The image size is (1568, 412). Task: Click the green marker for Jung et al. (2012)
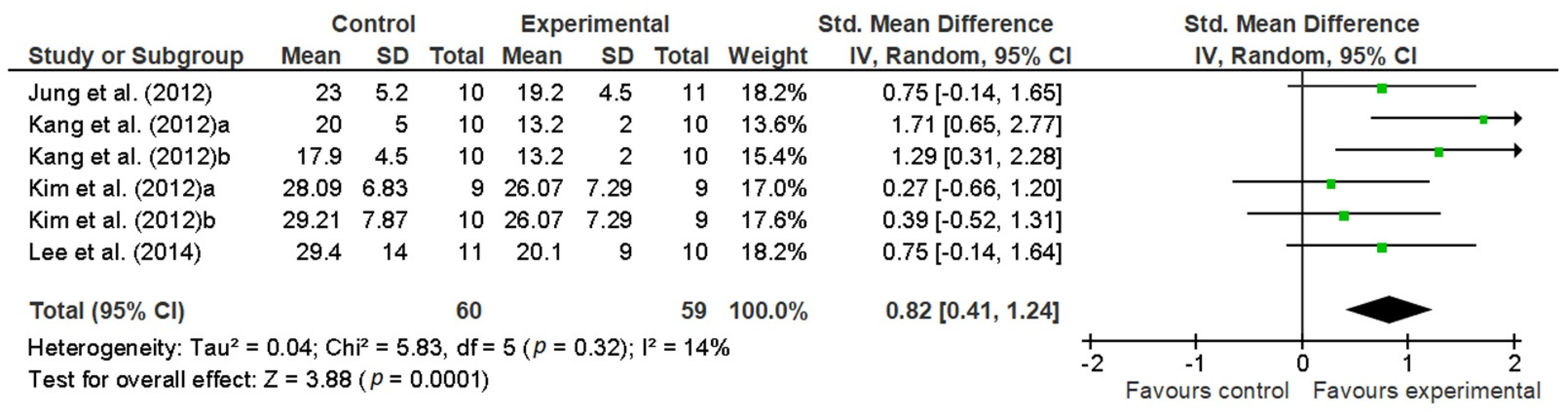[x=1382, y=88]
